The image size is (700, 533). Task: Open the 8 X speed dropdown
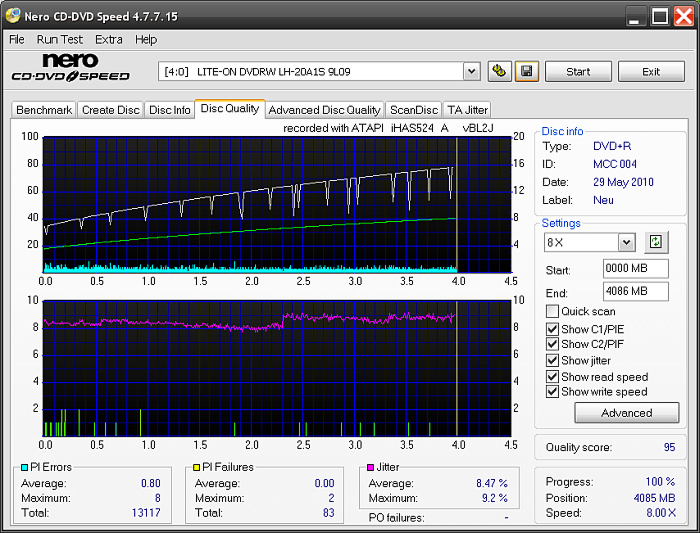(x=626, y=242)
